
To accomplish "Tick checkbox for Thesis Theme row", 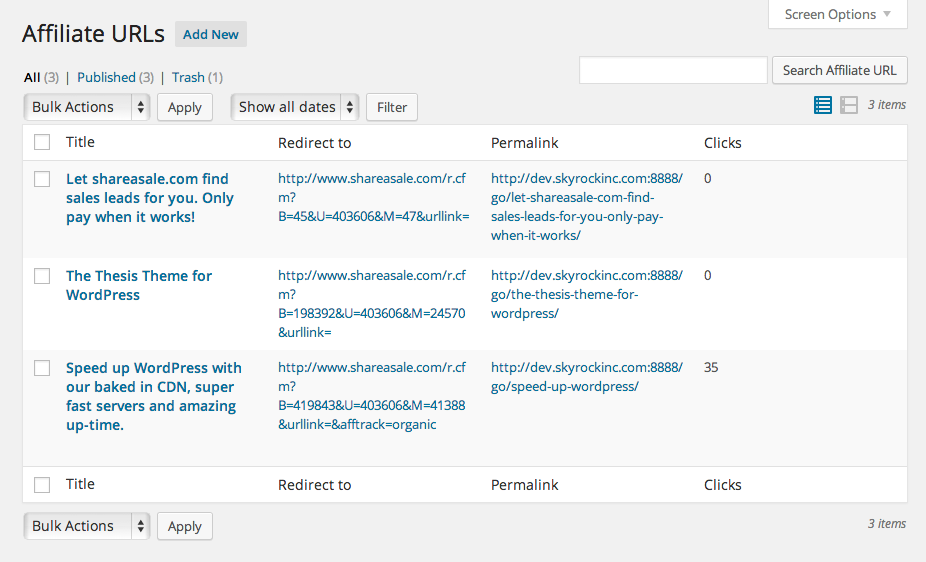I will tap(42, 276).
